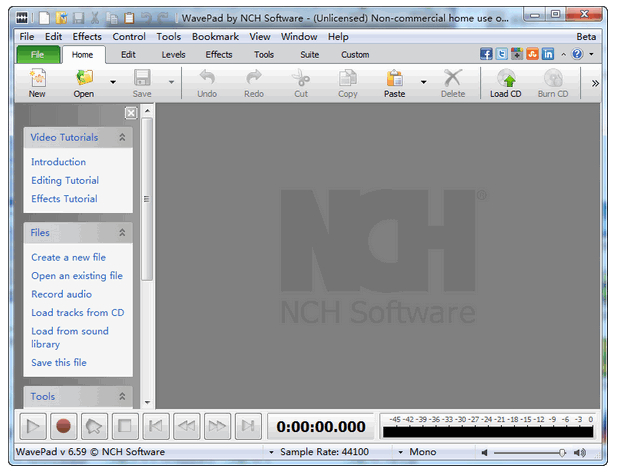Stop playback with the Stop button

pyautogui.click(x=125, y=426)
